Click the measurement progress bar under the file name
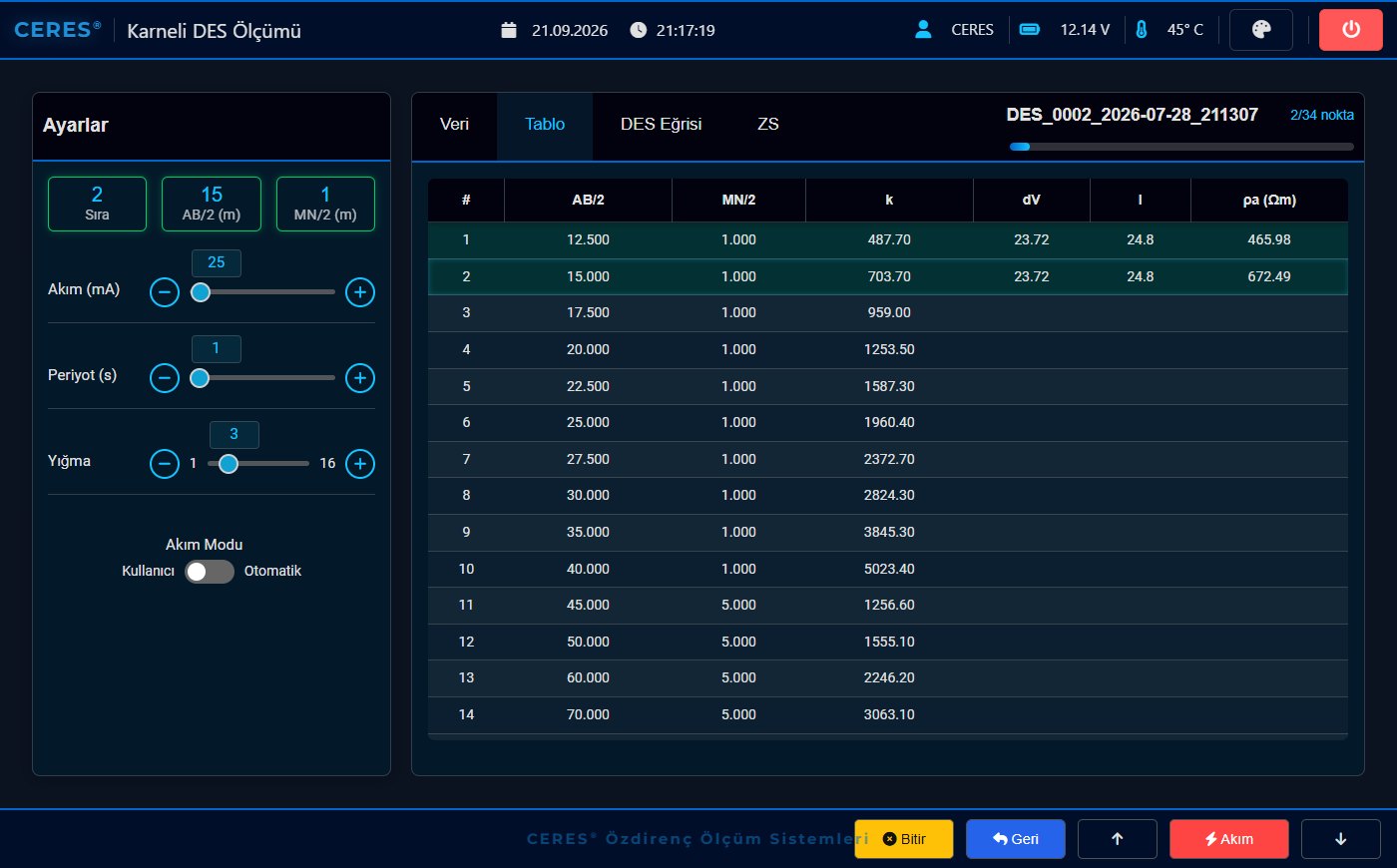This screenshot has height=868, width=1397. (1181, 147)
